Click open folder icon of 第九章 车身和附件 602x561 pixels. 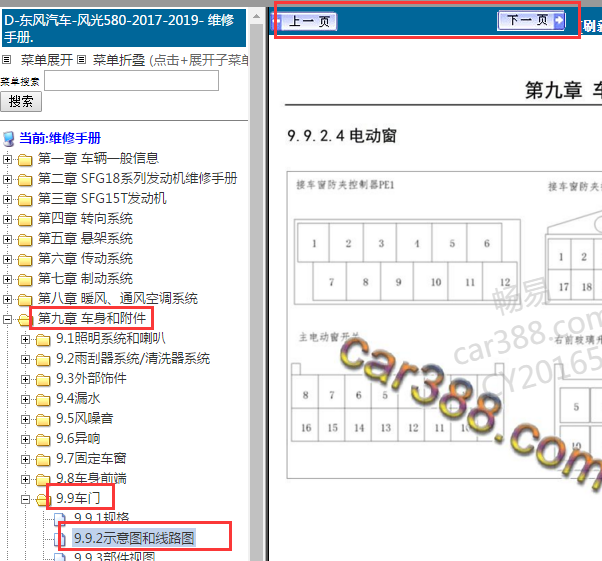[x=24, y=319]
